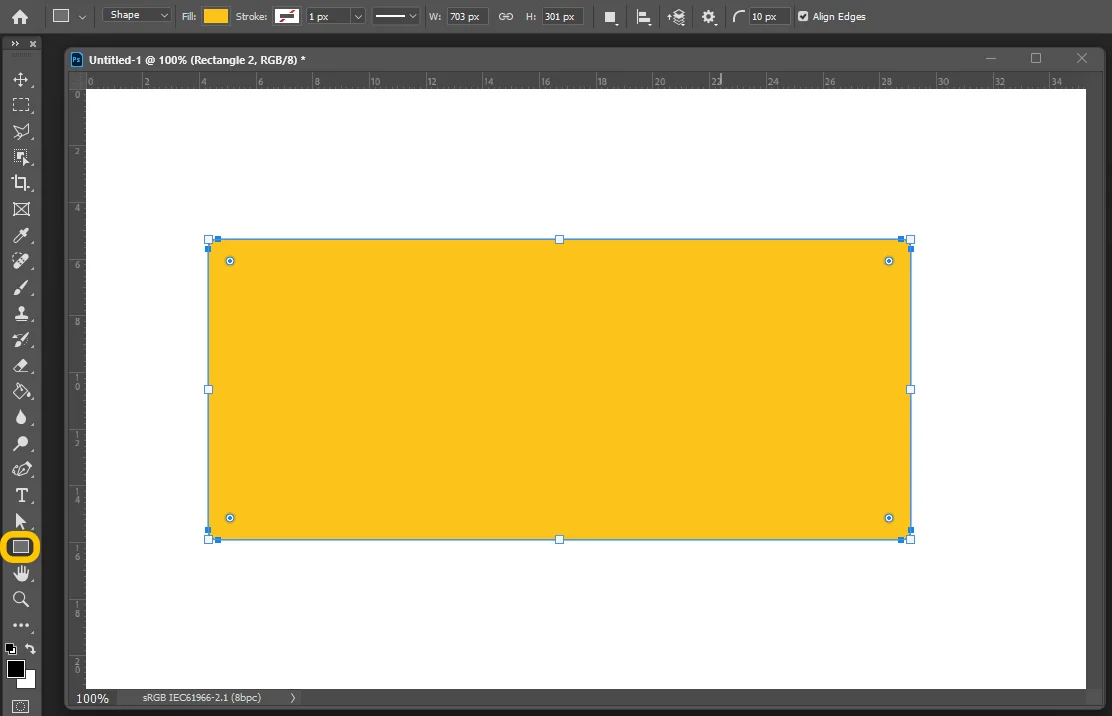Select the Horizontal Type tool

21,496
